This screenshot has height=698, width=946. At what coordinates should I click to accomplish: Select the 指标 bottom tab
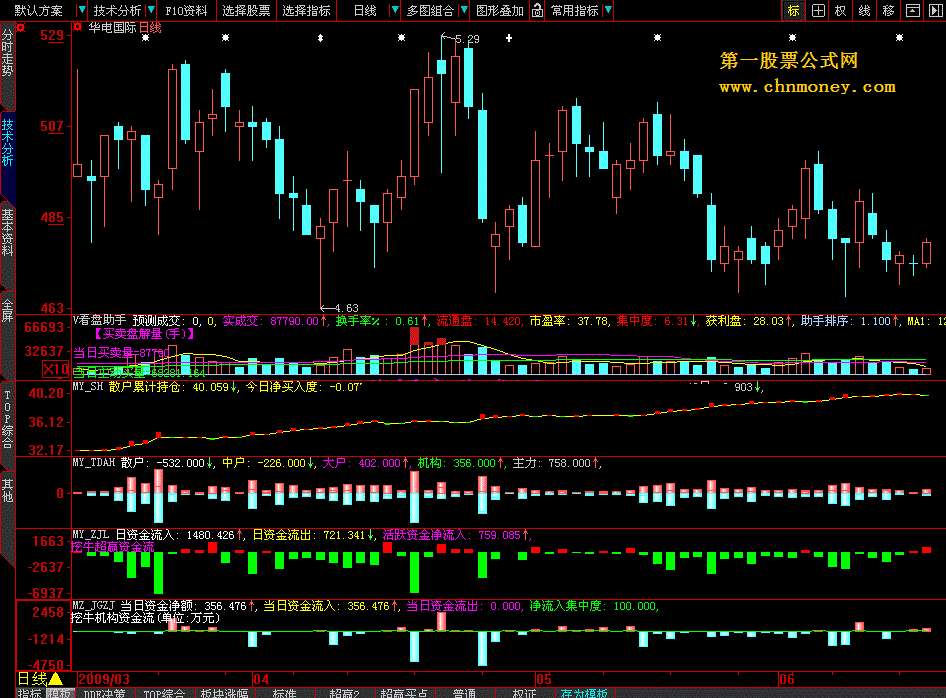coord(30,693)
